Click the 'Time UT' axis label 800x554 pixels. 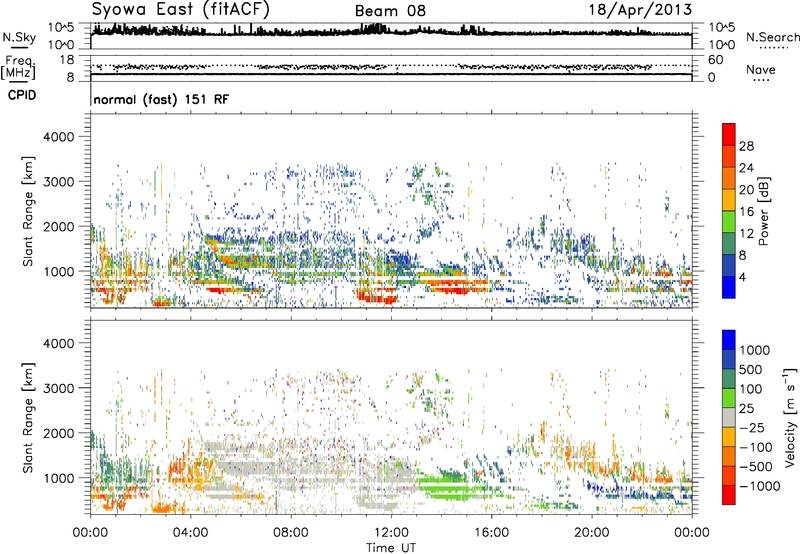point(391,548)
